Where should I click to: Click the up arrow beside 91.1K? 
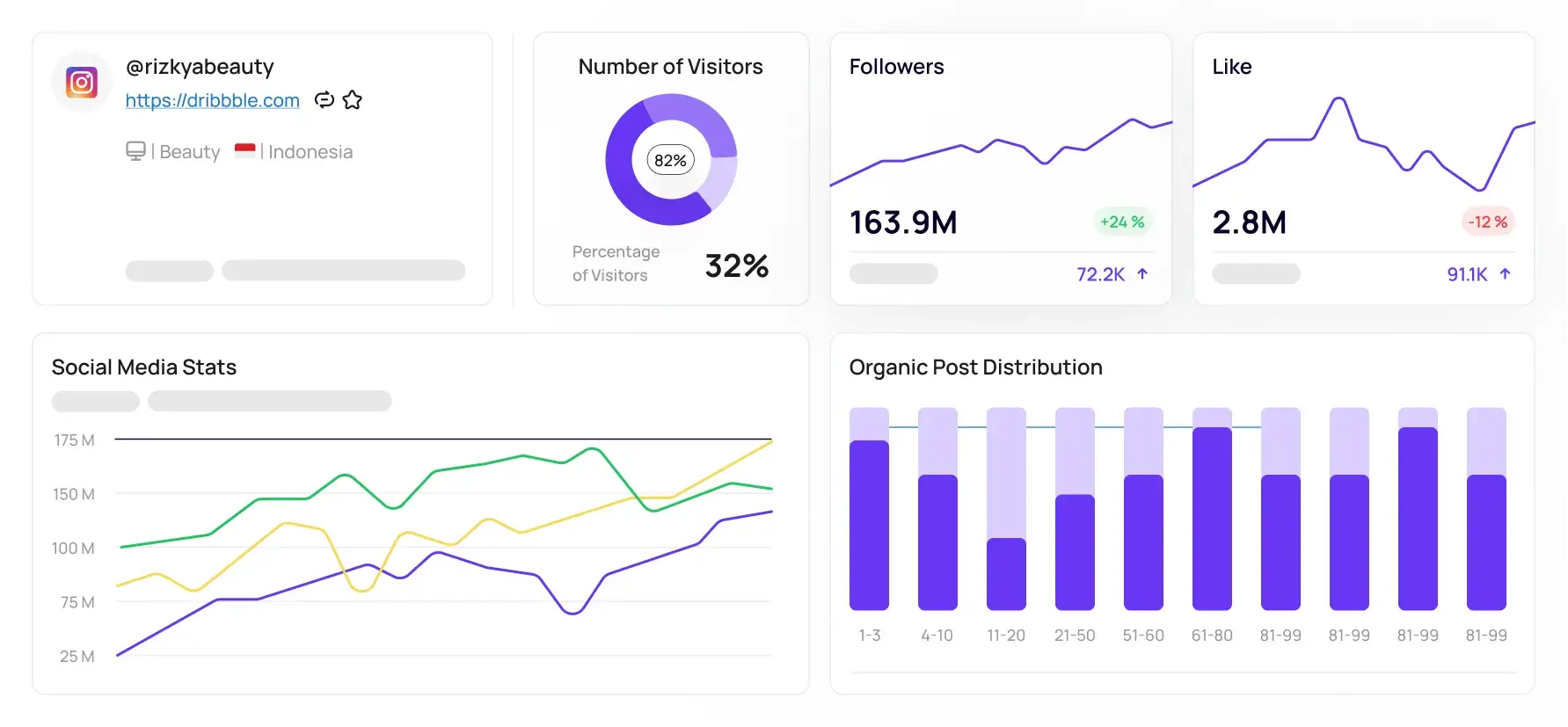click(x=1505, y=274)
